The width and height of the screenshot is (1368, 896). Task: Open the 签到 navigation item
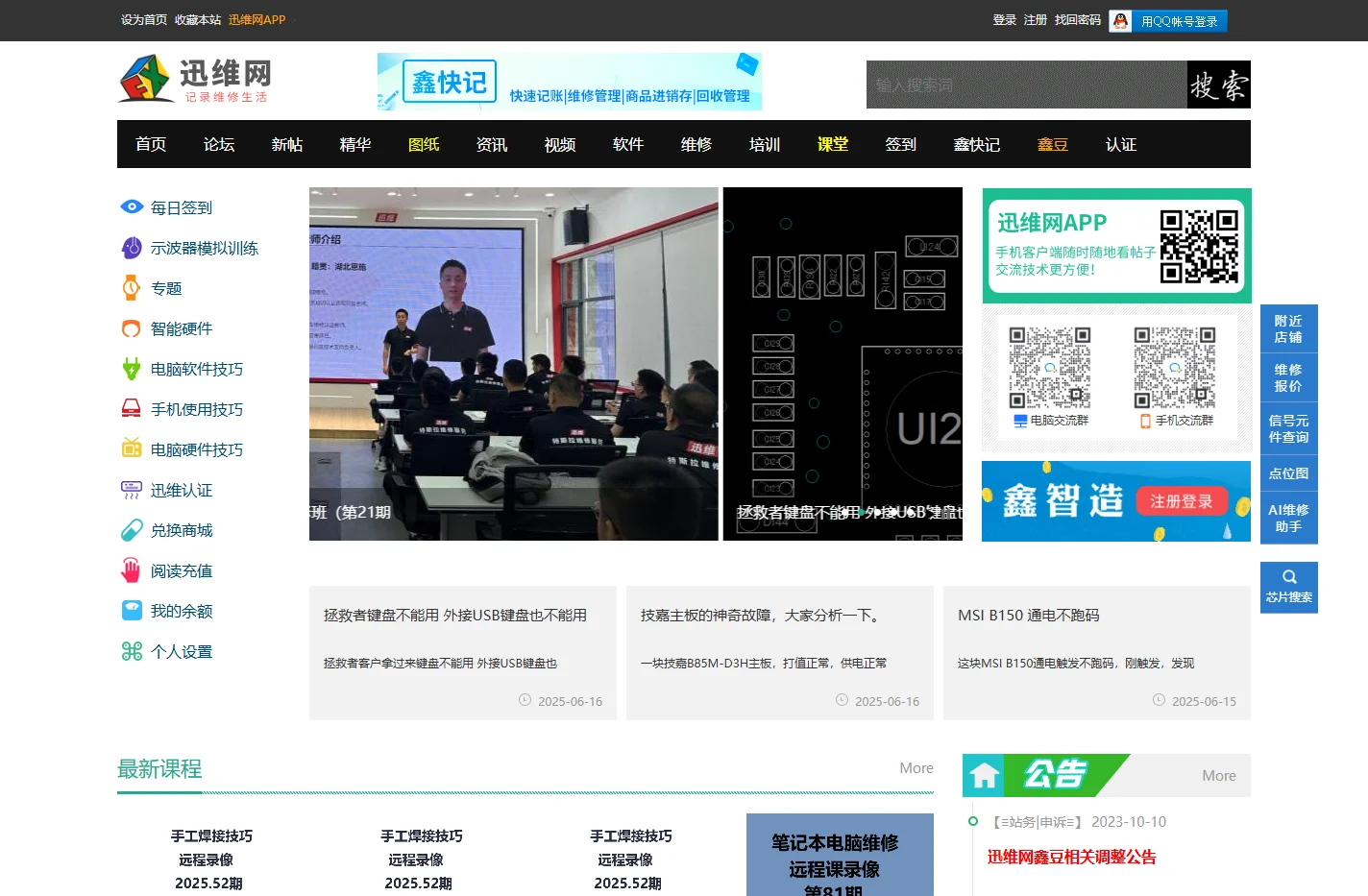901,144
